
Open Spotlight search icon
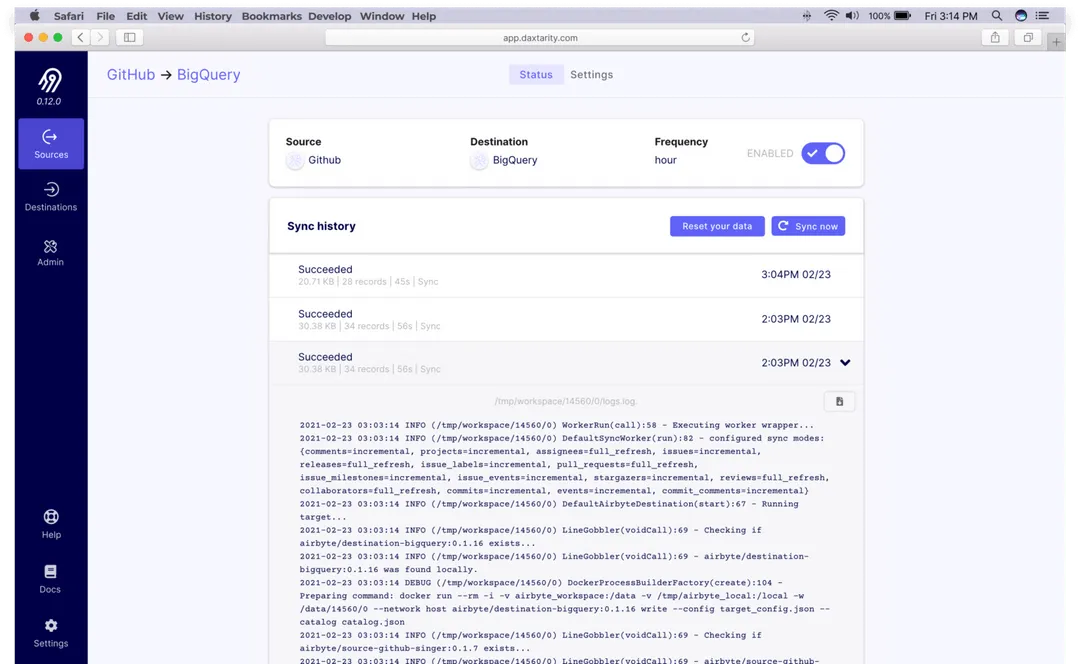pos(997,15)
